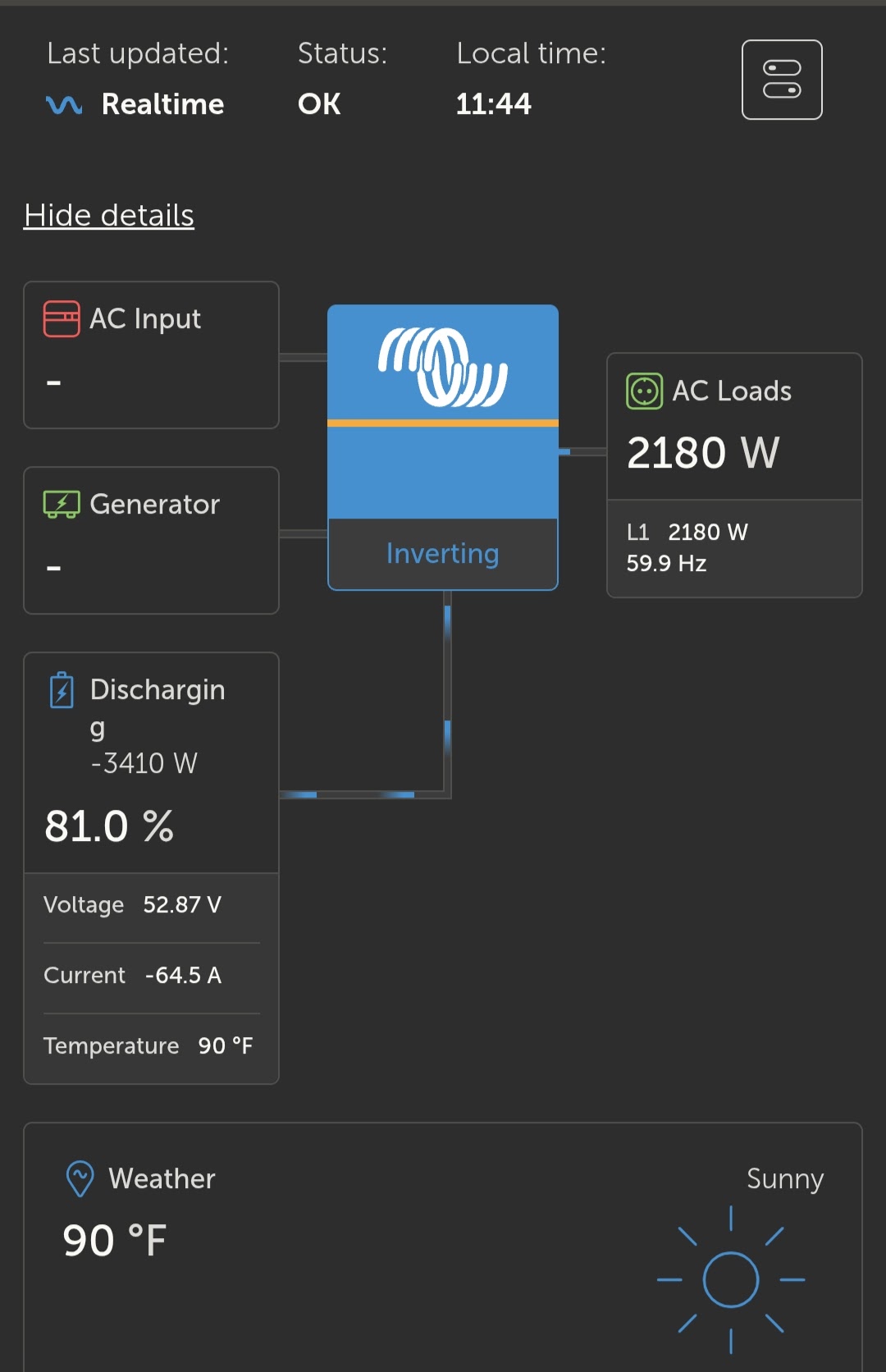Select the 81.0 % state of charge

pyautogui.click(x=109, y=826)
